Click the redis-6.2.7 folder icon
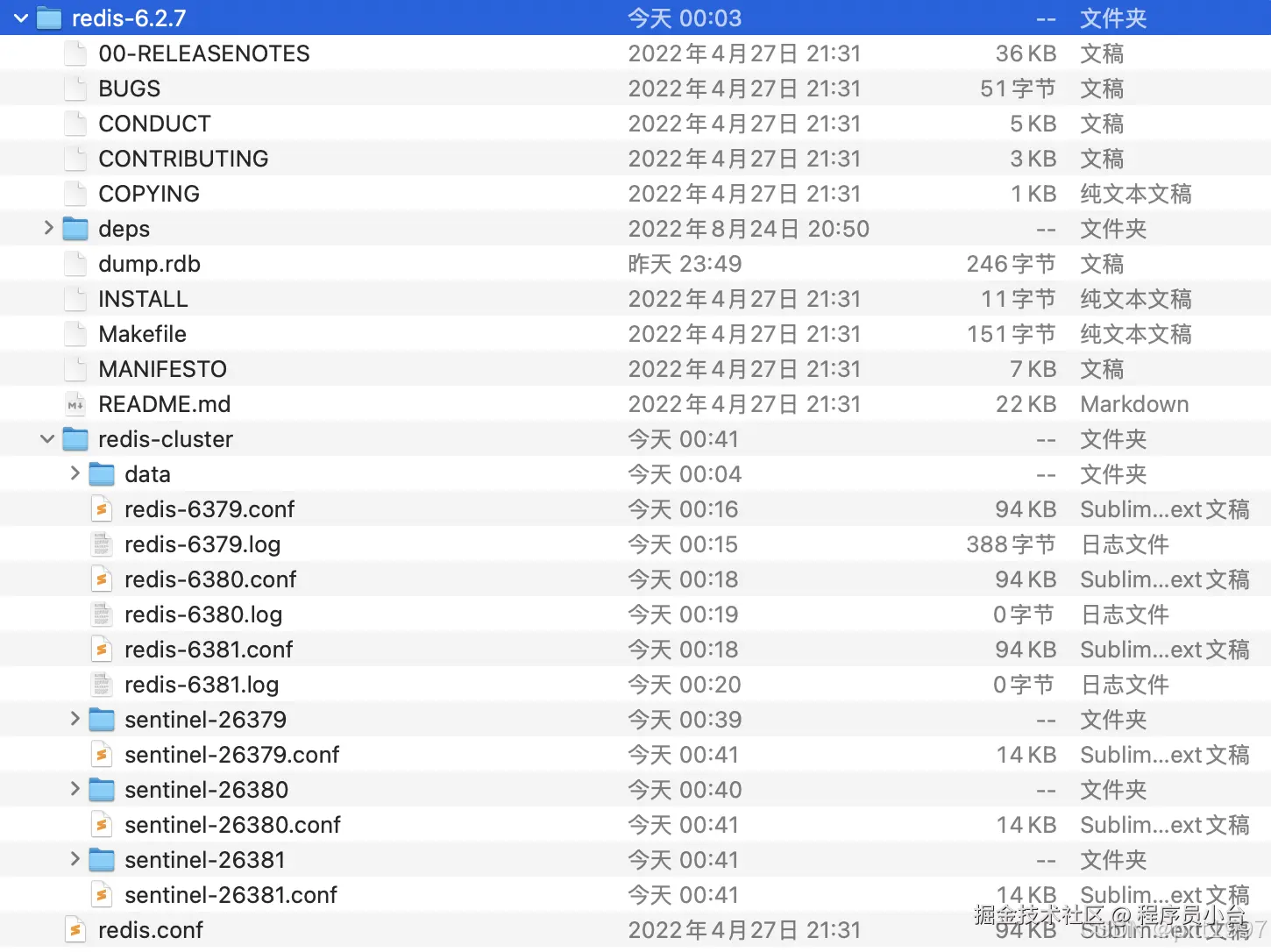 coord(49,18)
